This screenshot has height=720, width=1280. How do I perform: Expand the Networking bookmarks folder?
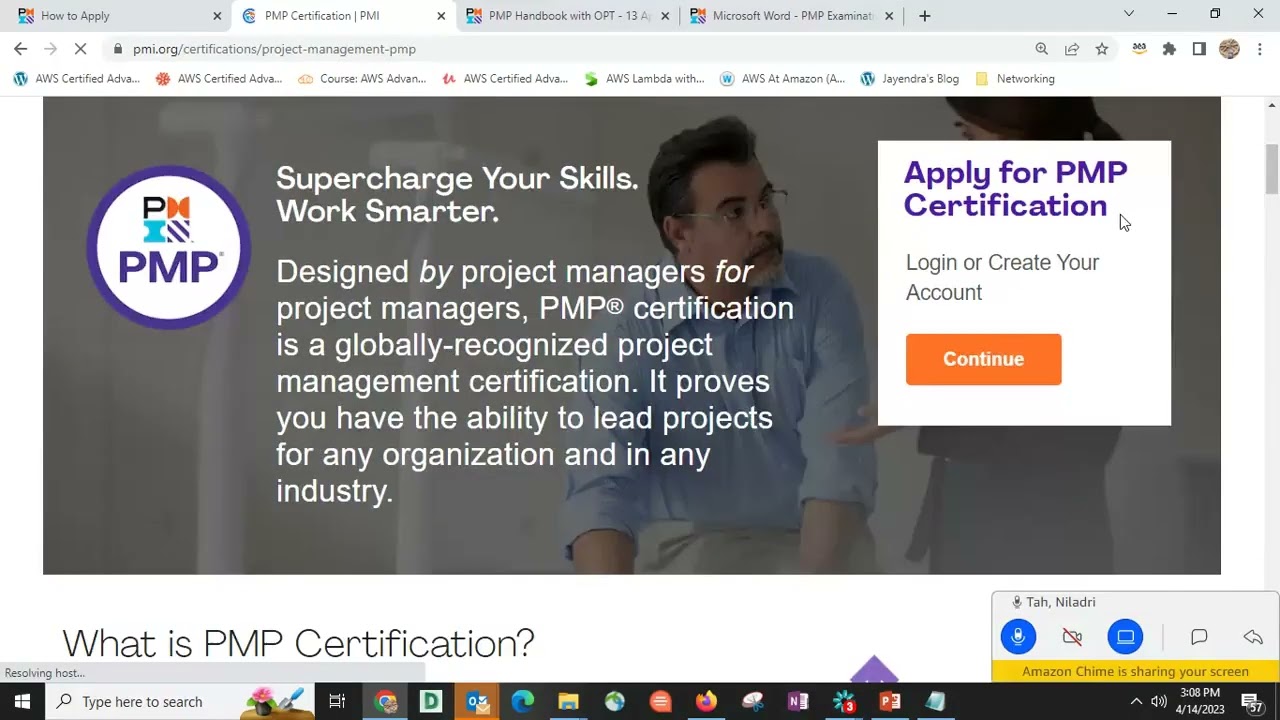point(1015,79)
